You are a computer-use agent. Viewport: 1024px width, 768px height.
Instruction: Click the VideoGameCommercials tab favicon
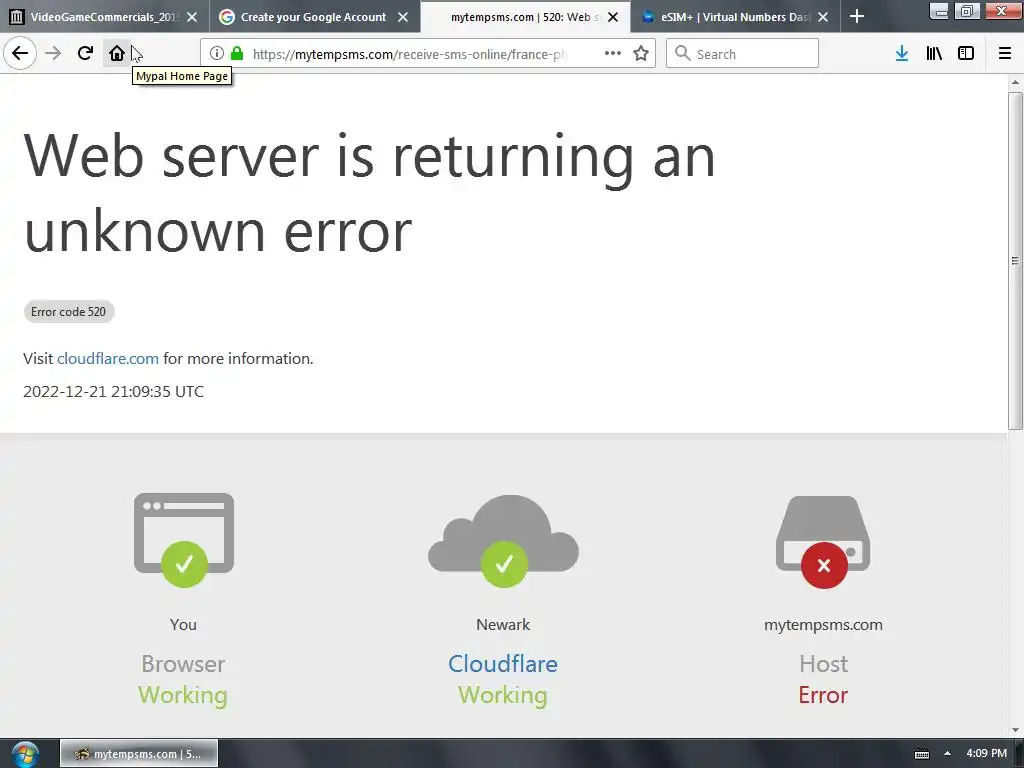(17, 17)
